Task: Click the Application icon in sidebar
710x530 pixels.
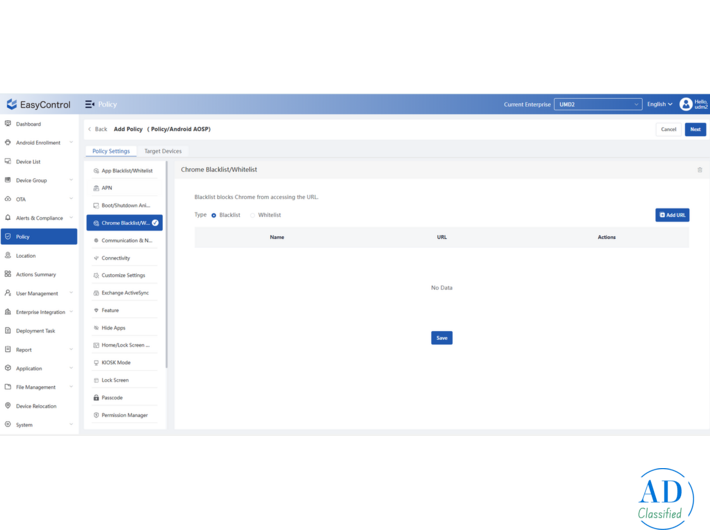Action: point(8,368)
